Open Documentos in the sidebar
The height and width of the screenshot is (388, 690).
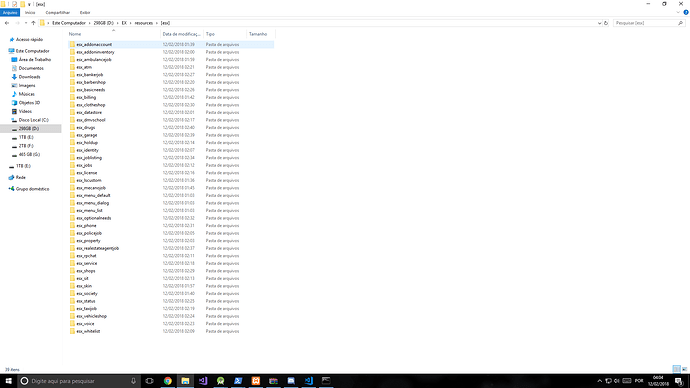coord(31,68)
